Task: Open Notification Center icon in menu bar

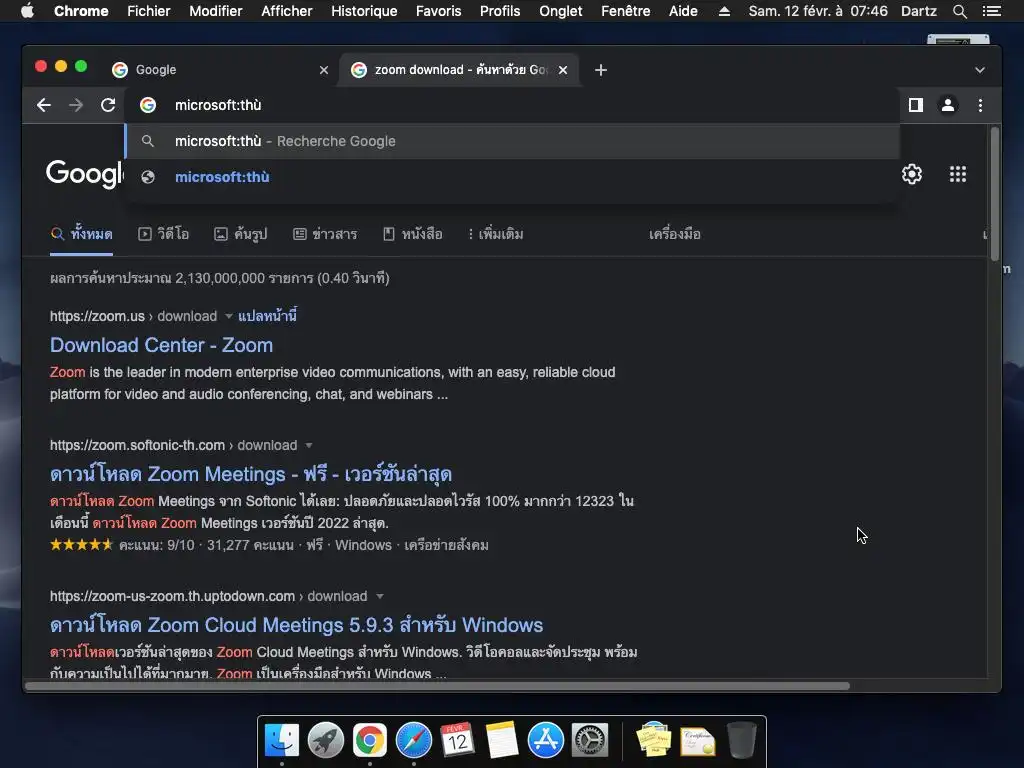Action: [x=991, y=11]
